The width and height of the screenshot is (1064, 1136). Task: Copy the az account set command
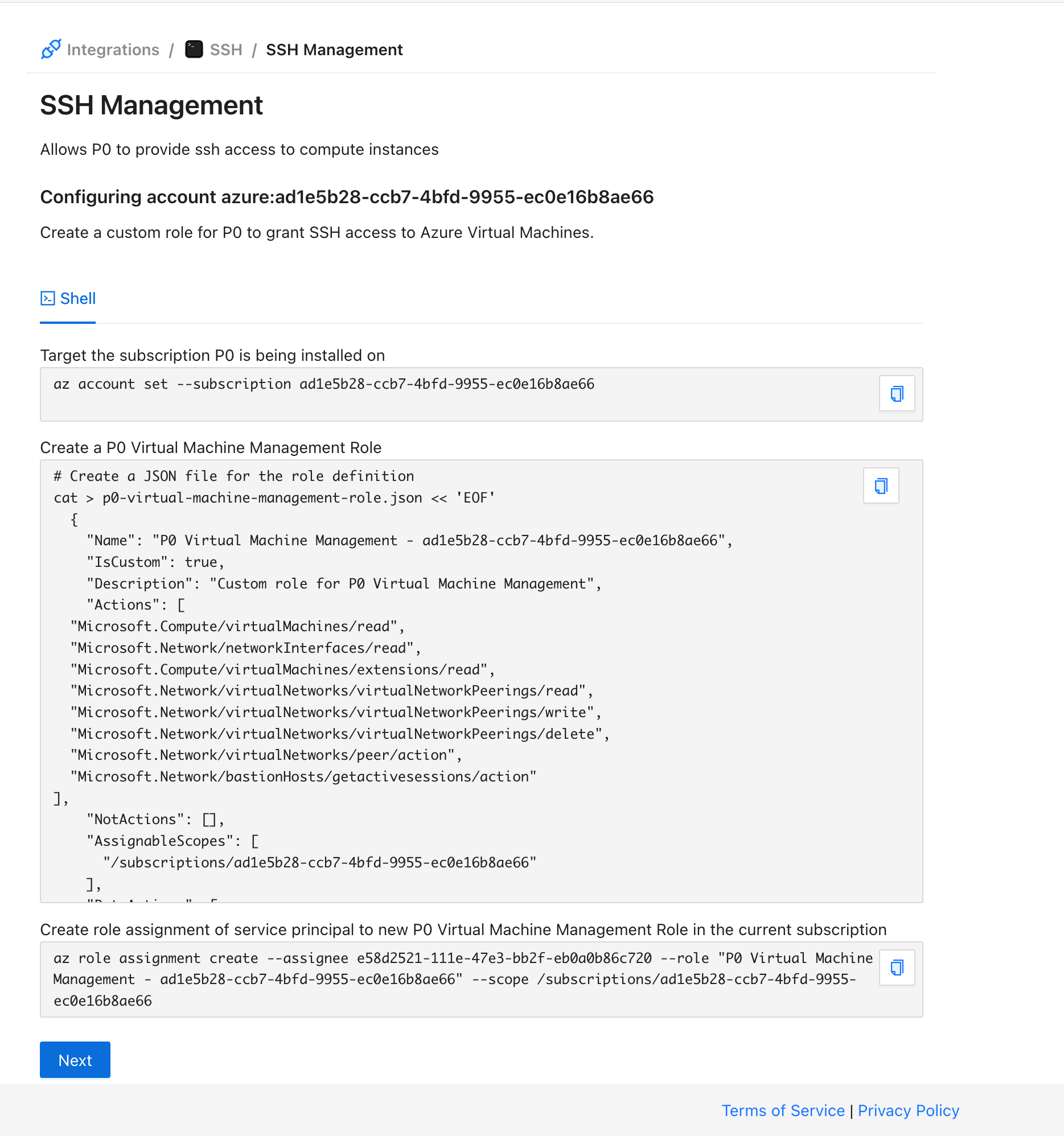click(896, 394)
